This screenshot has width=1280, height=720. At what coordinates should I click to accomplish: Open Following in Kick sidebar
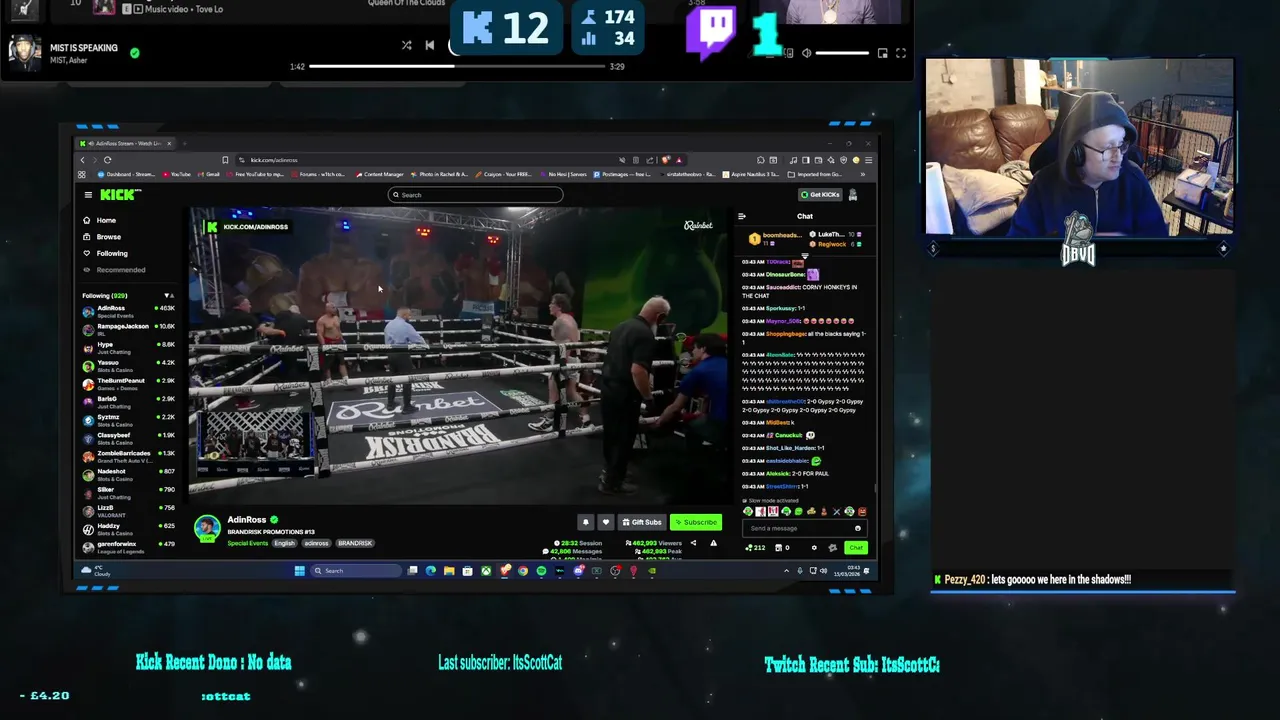coord(106,253)
